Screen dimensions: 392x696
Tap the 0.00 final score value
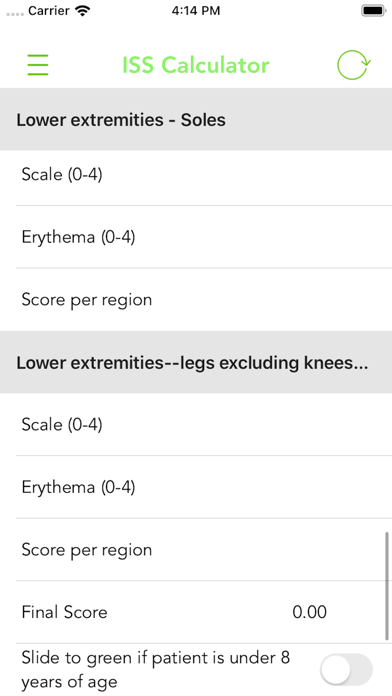click(309, 613)
